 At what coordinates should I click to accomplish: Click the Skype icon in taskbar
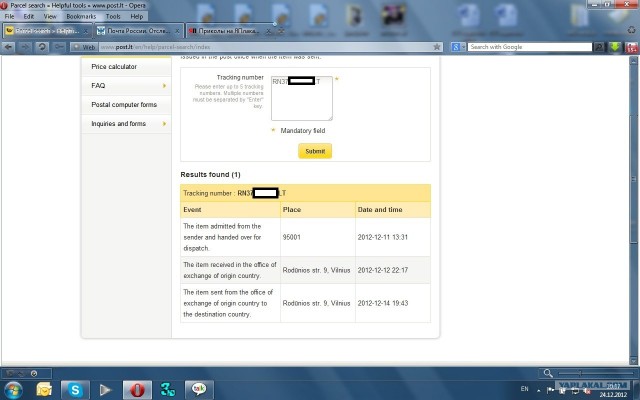(74, 388)
